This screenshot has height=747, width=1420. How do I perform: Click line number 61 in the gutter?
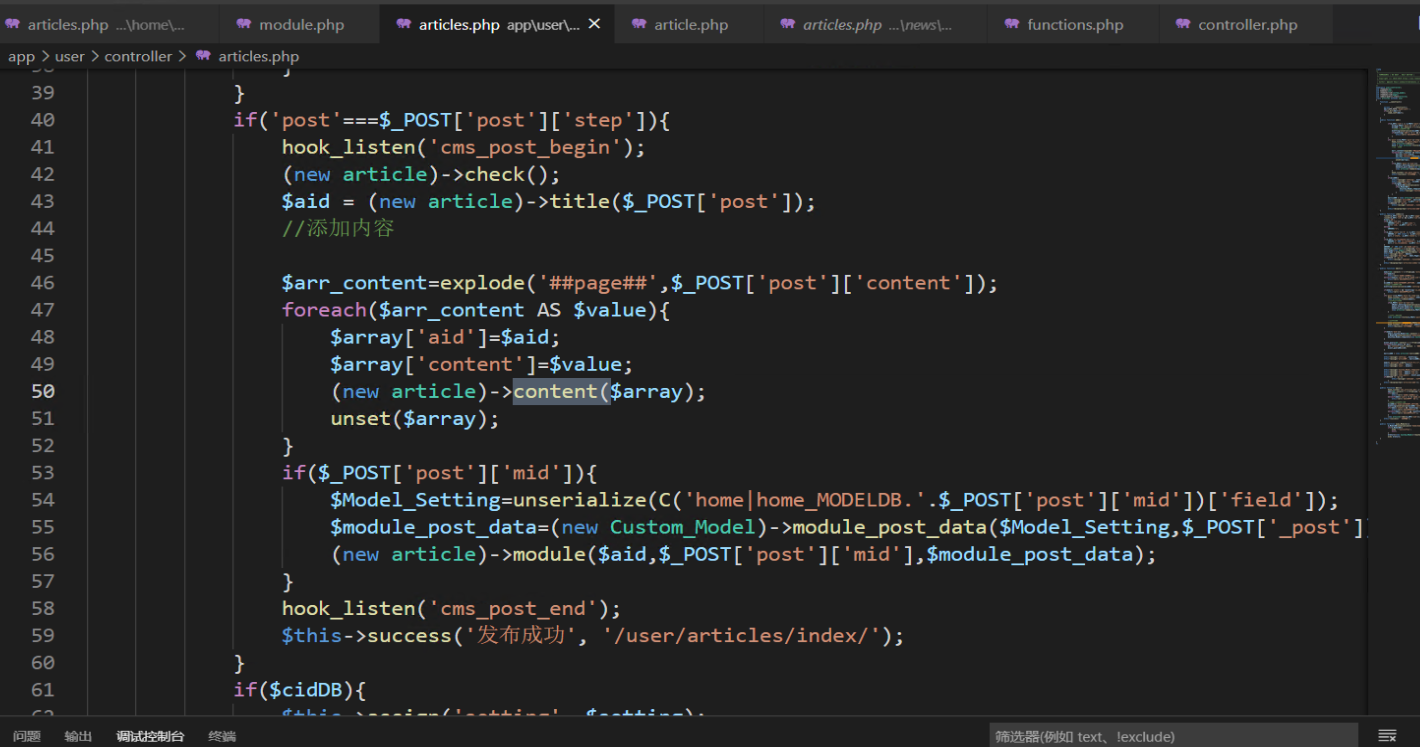point(43,689)
